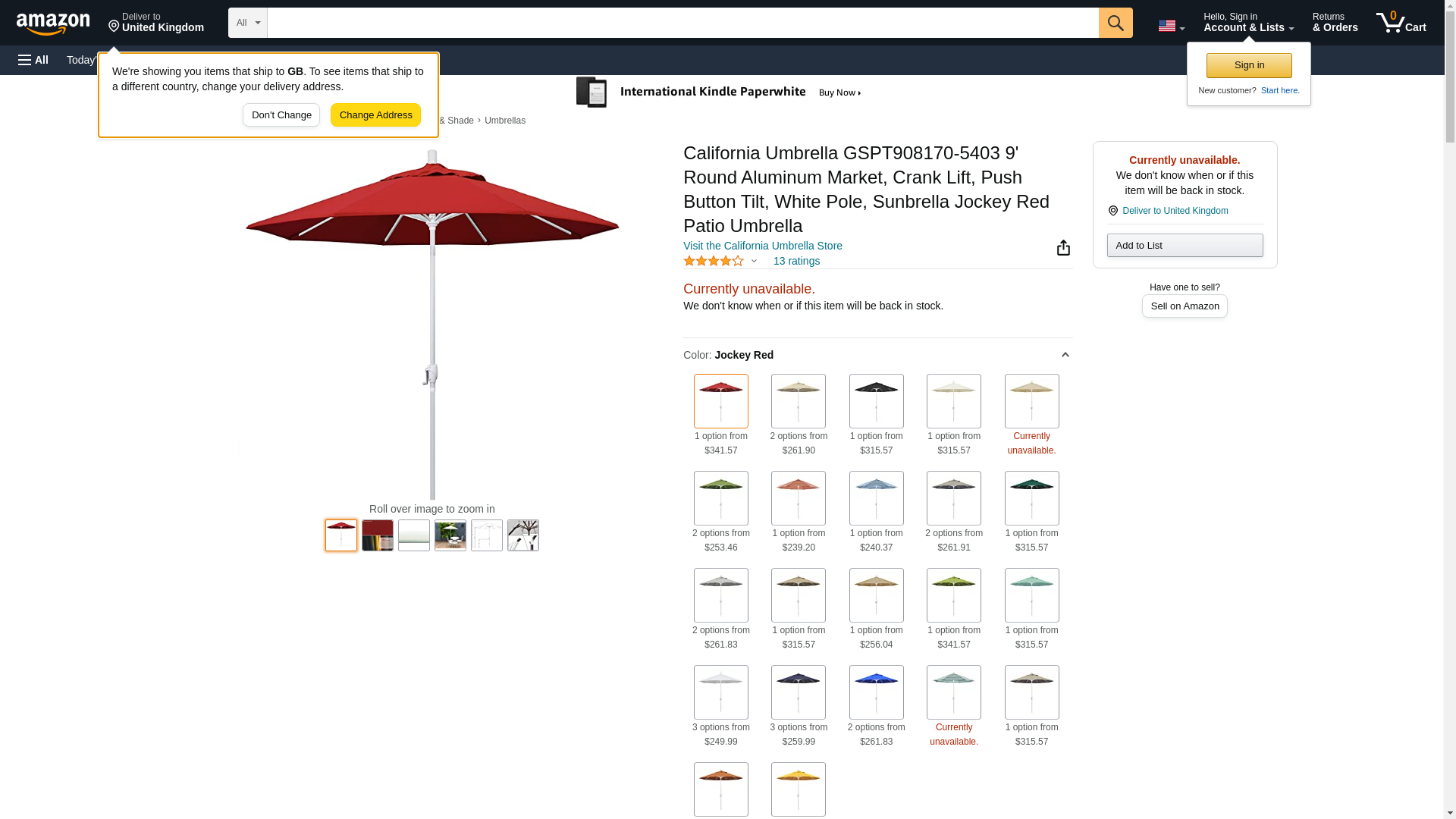Open the All hamburger menu
This screenshot has width=1456, height=819.
pos(33,60)
